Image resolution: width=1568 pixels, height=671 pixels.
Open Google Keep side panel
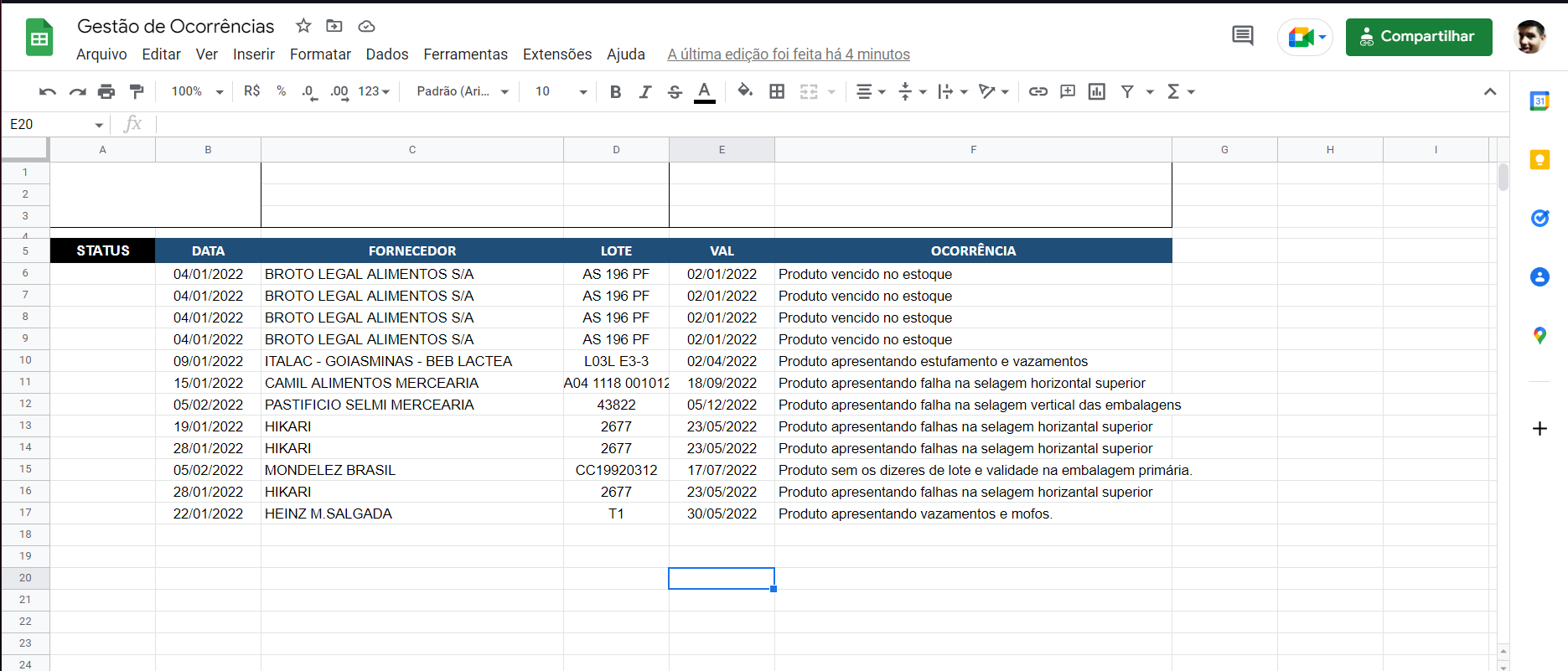tap(1540, 160)
